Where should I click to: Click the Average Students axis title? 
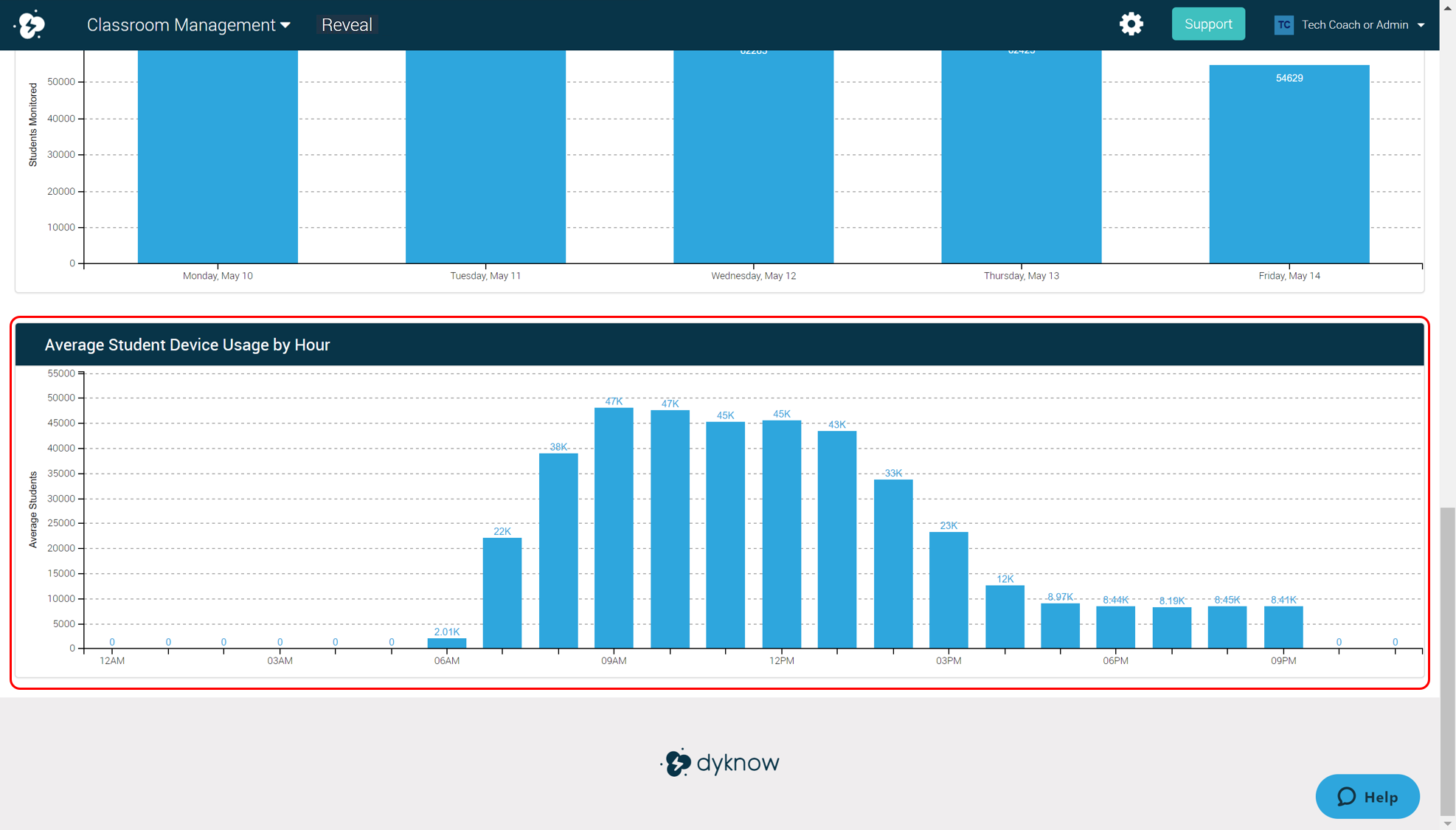[x=32, y=510]
